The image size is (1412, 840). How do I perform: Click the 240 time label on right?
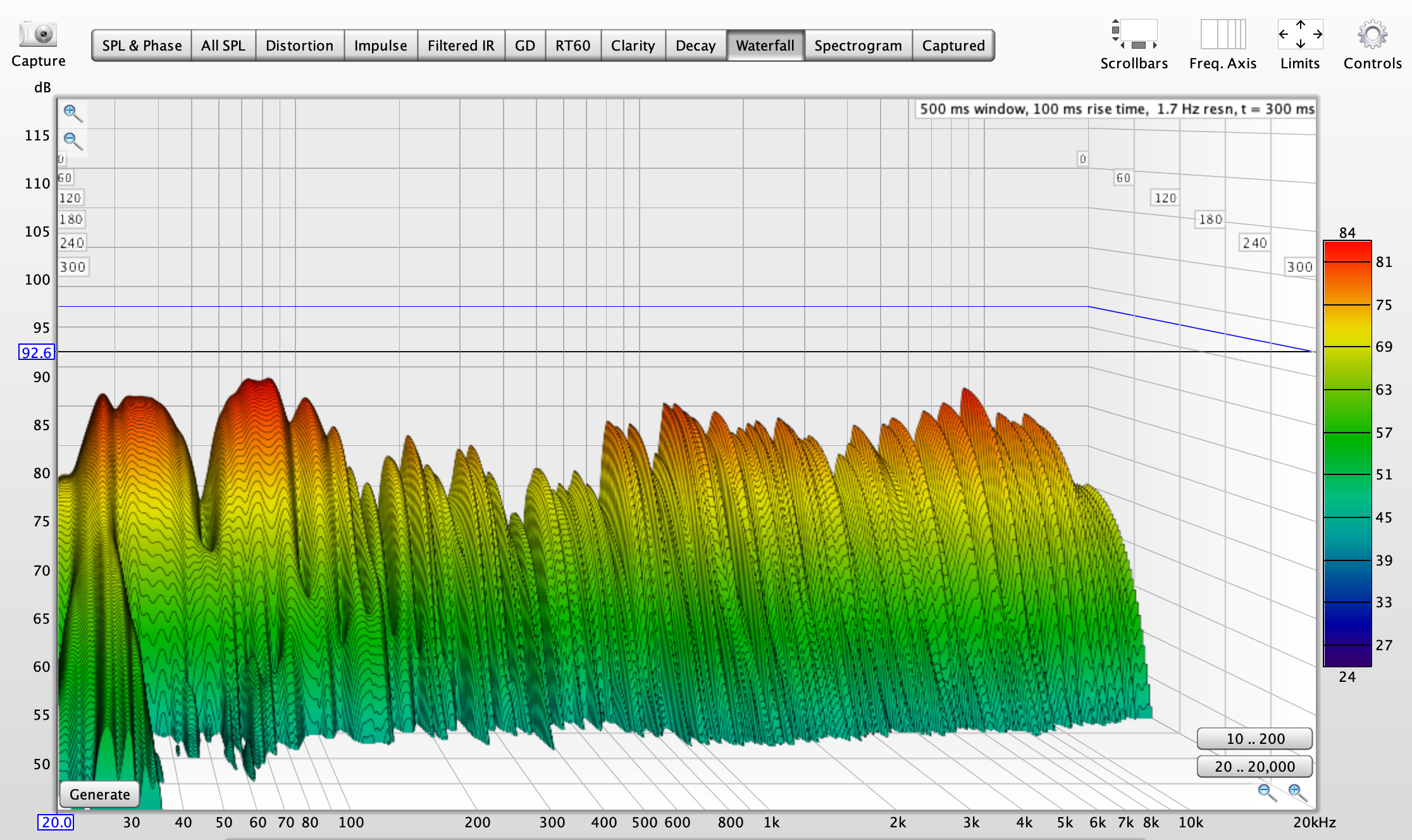point(1254,243)
